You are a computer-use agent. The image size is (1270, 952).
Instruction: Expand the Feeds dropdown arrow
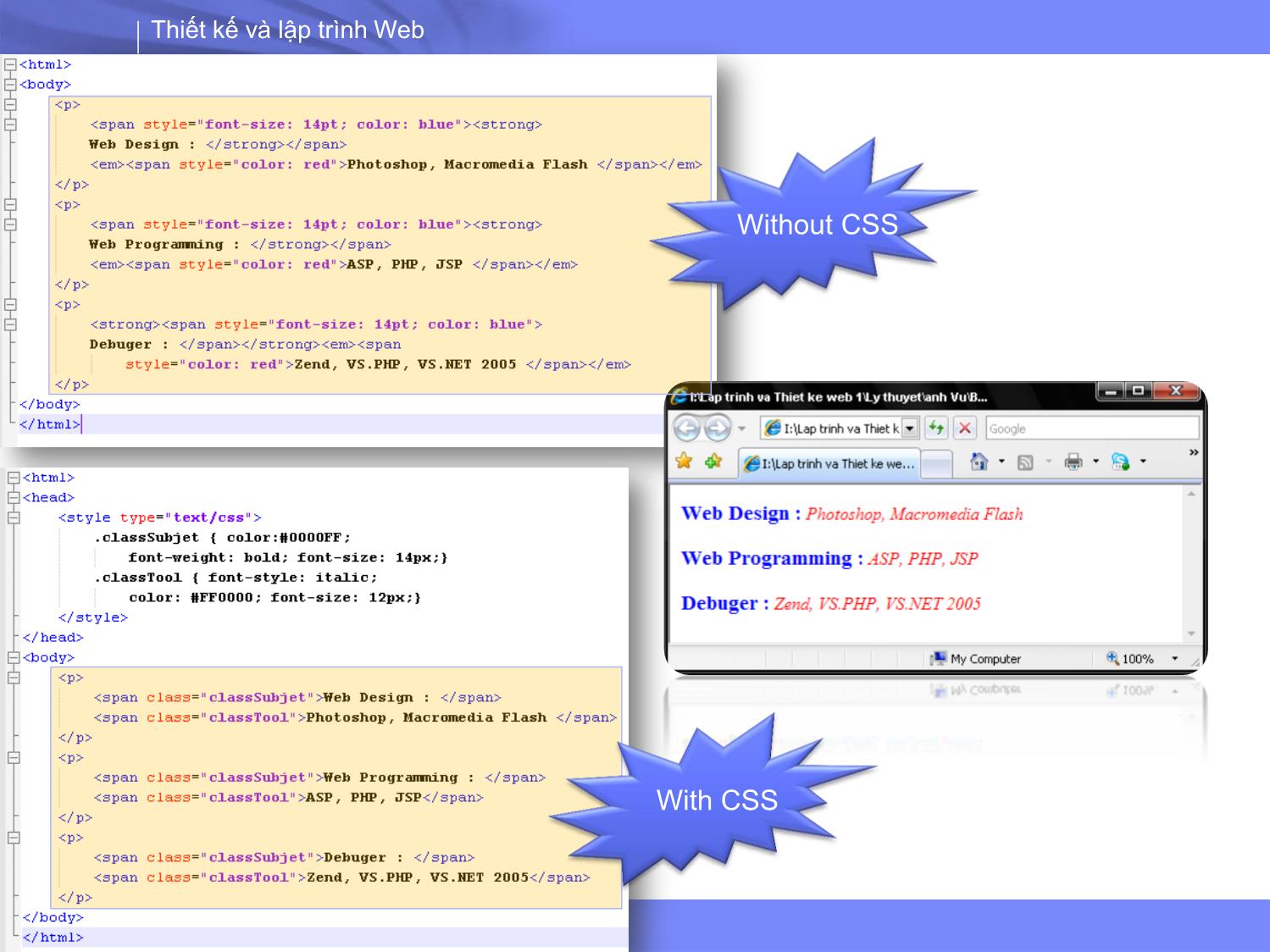coord(1048,462)
